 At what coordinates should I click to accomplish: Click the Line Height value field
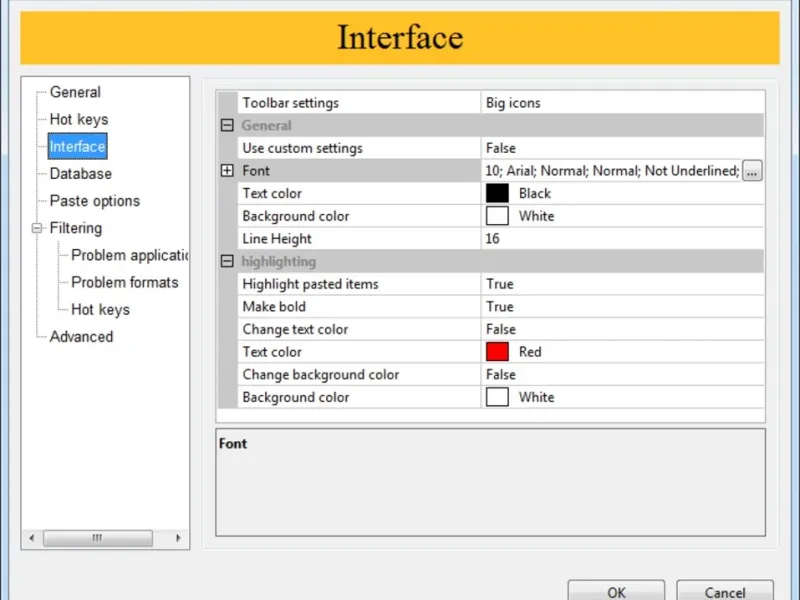pyautogui.click(x=620, y=239)
